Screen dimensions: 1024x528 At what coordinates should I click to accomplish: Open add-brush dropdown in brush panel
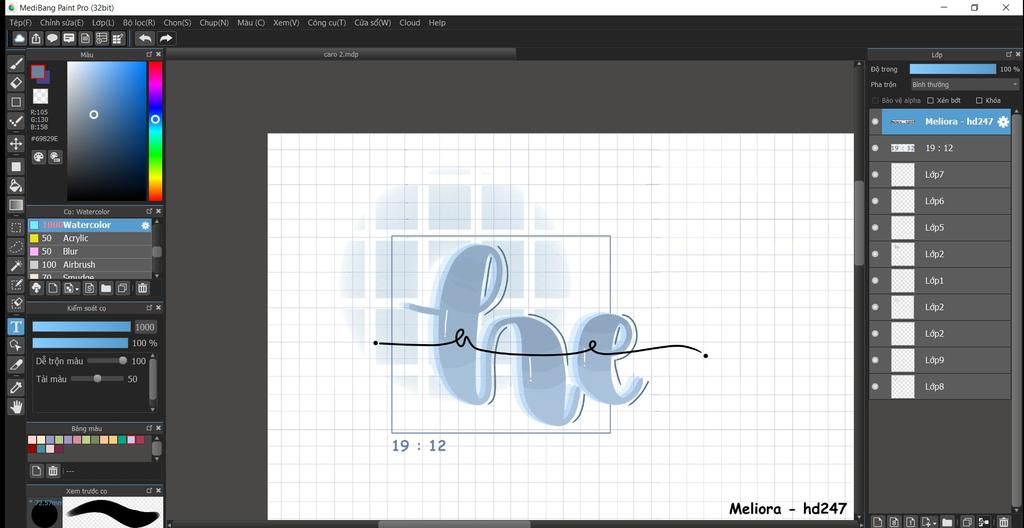click(x=71, y=288)
